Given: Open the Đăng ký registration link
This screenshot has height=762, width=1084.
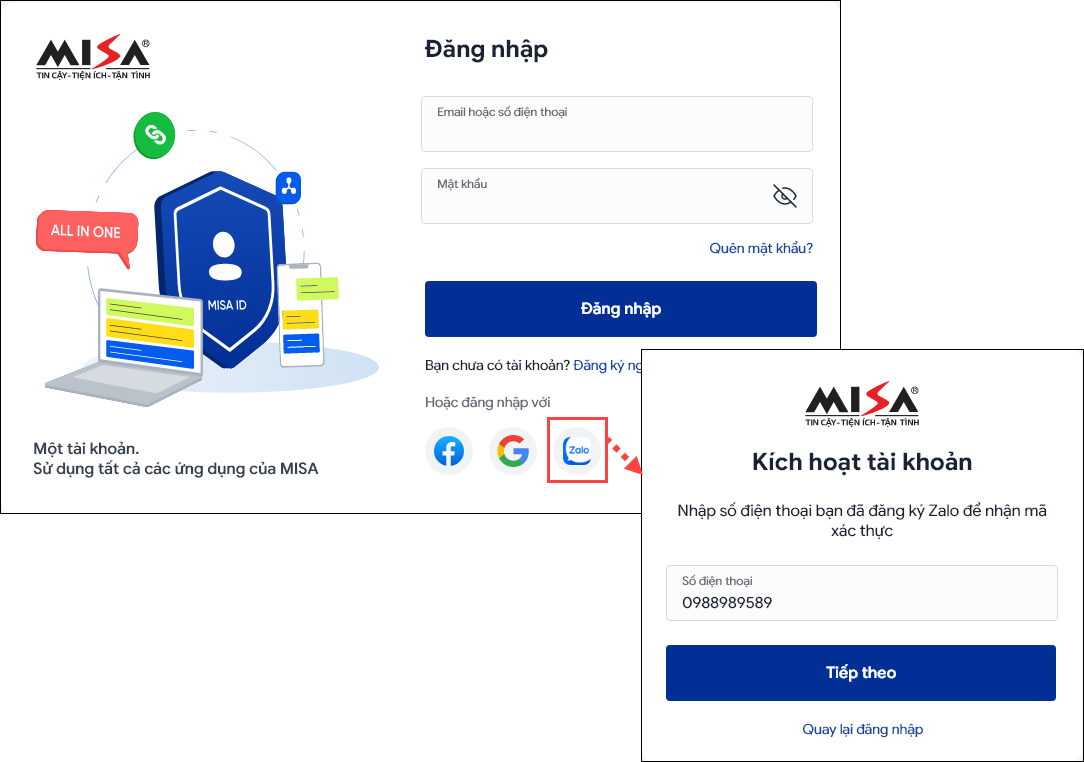Looking at the screenshot, I should click(x=608, y=365).
